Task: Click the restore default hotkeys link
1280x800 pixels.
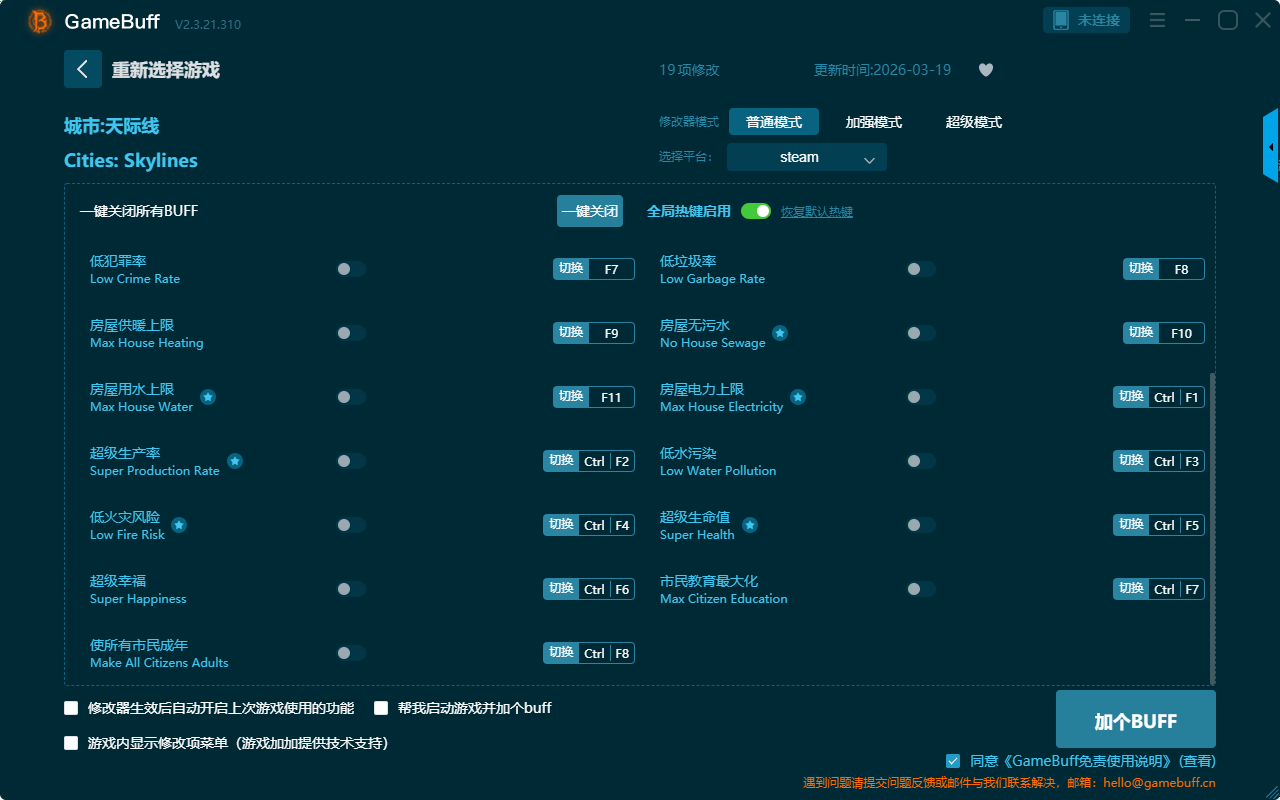Action: 816,212
